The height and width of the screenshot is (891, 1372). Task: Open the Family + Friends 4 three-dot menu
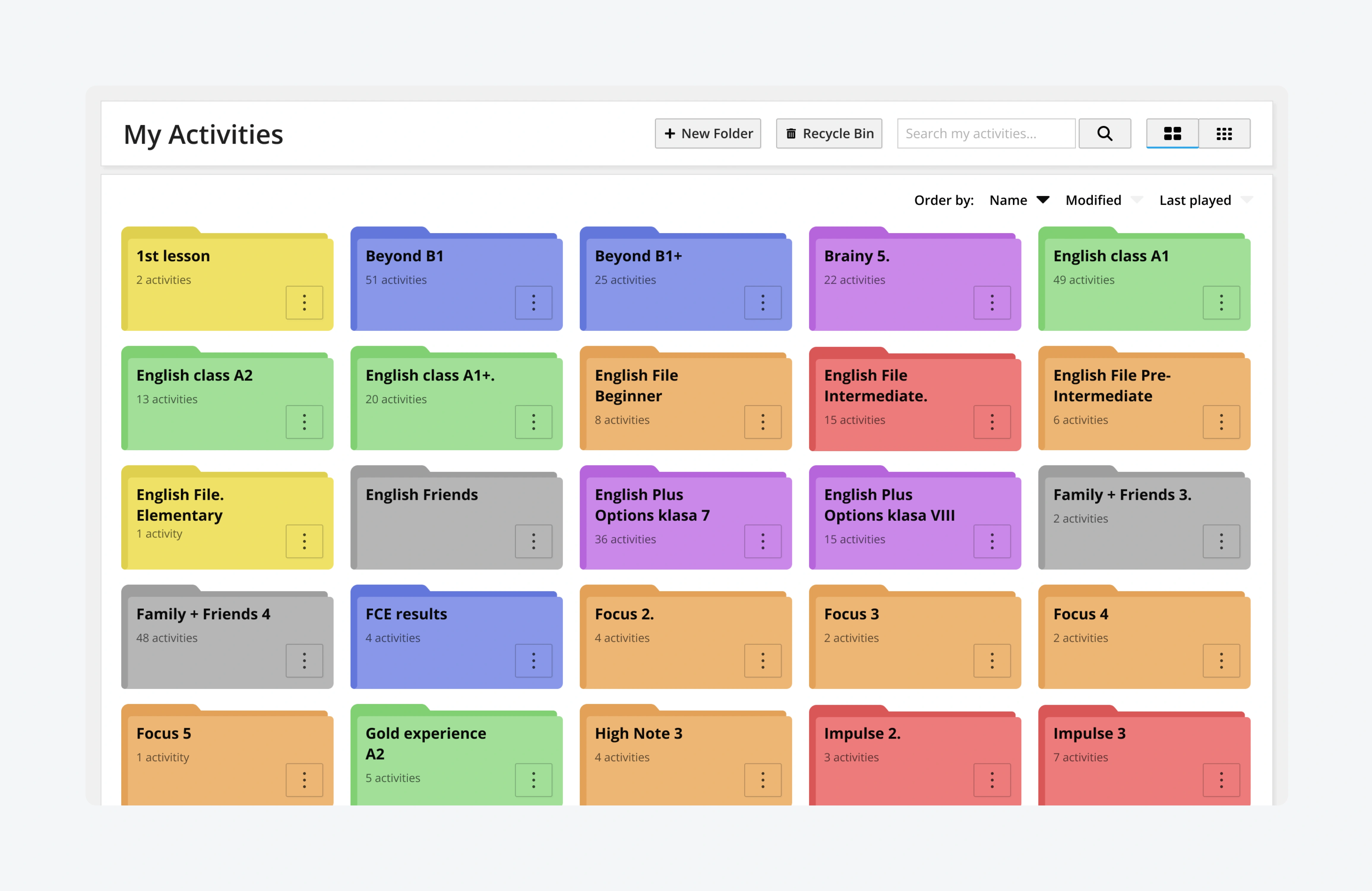(304, 660)
